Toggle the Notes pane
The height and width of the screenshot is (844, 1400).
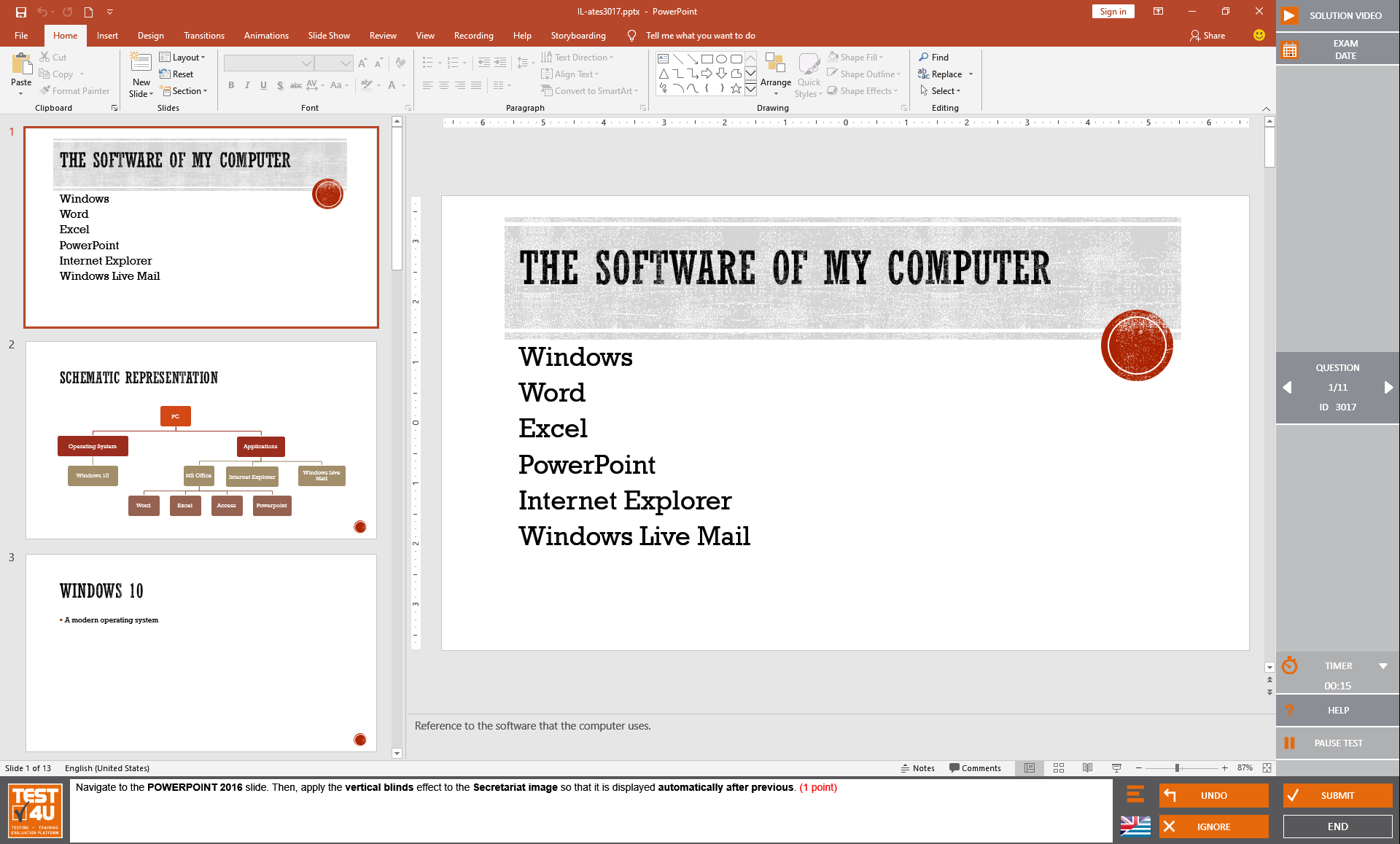(917, 768)
